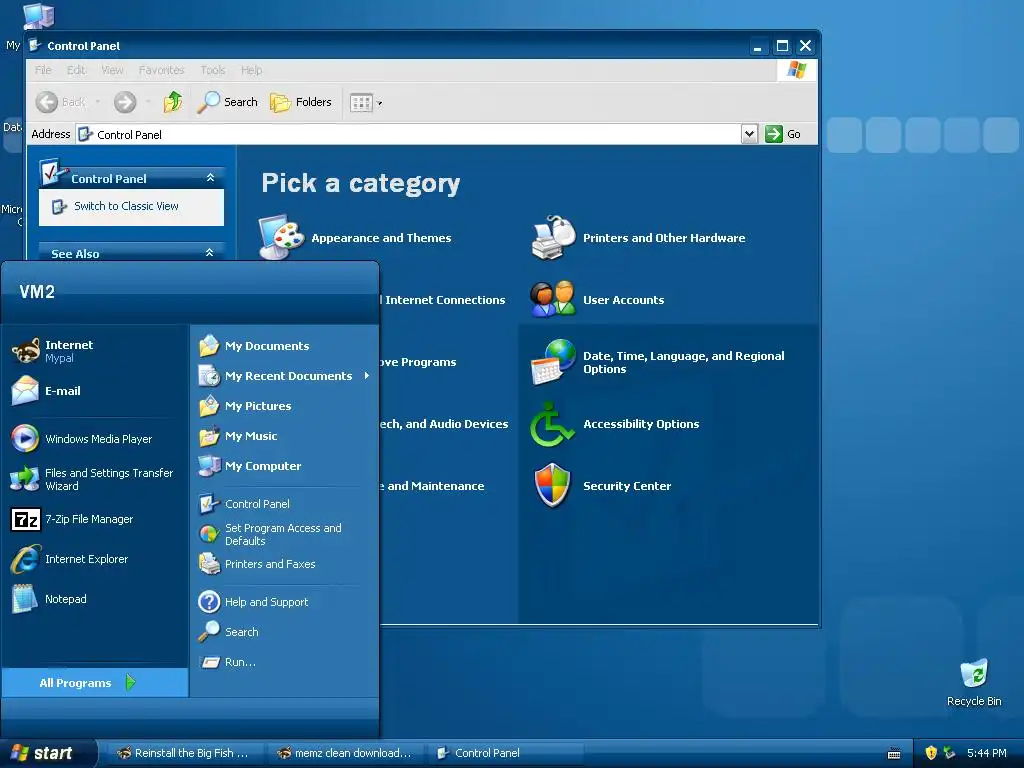The height and width of the screenshot is (768, 1024).
Task: Click the Go button
Action: (x=783, y=134)
